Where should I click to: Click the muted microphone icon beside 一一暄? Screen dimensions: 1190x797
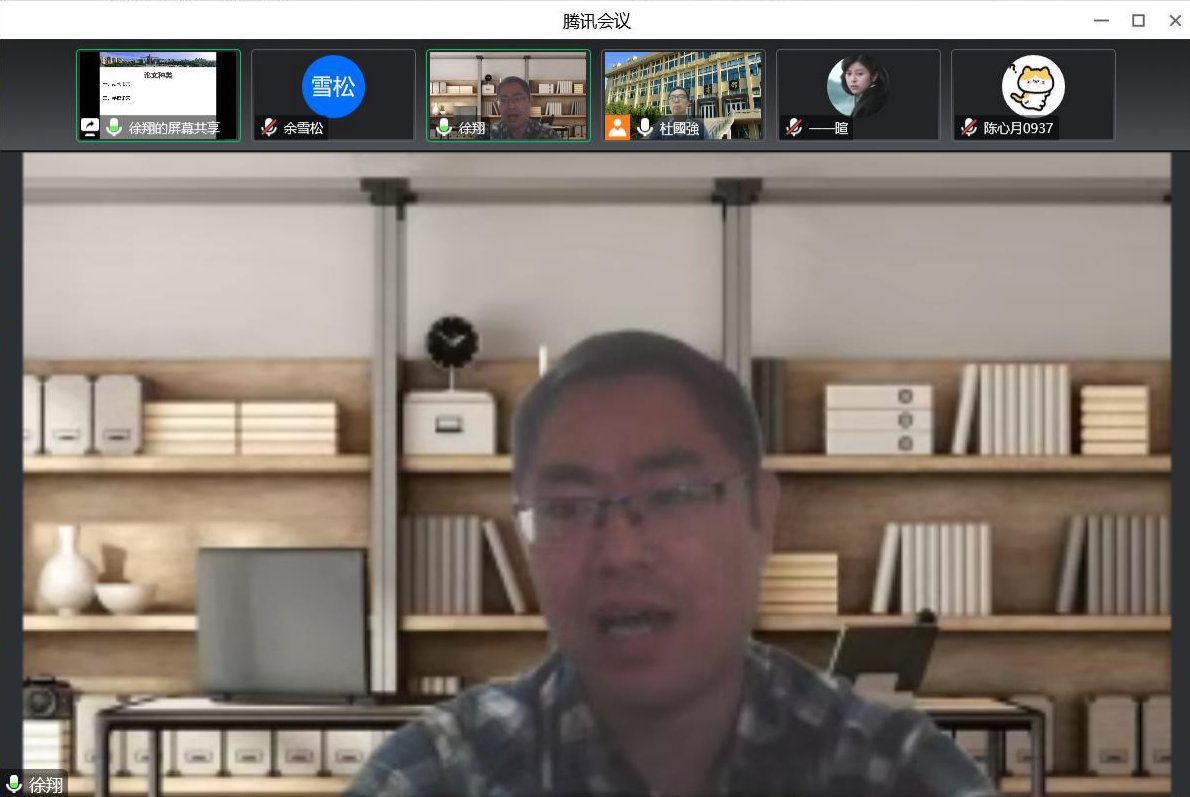[794, 127]
